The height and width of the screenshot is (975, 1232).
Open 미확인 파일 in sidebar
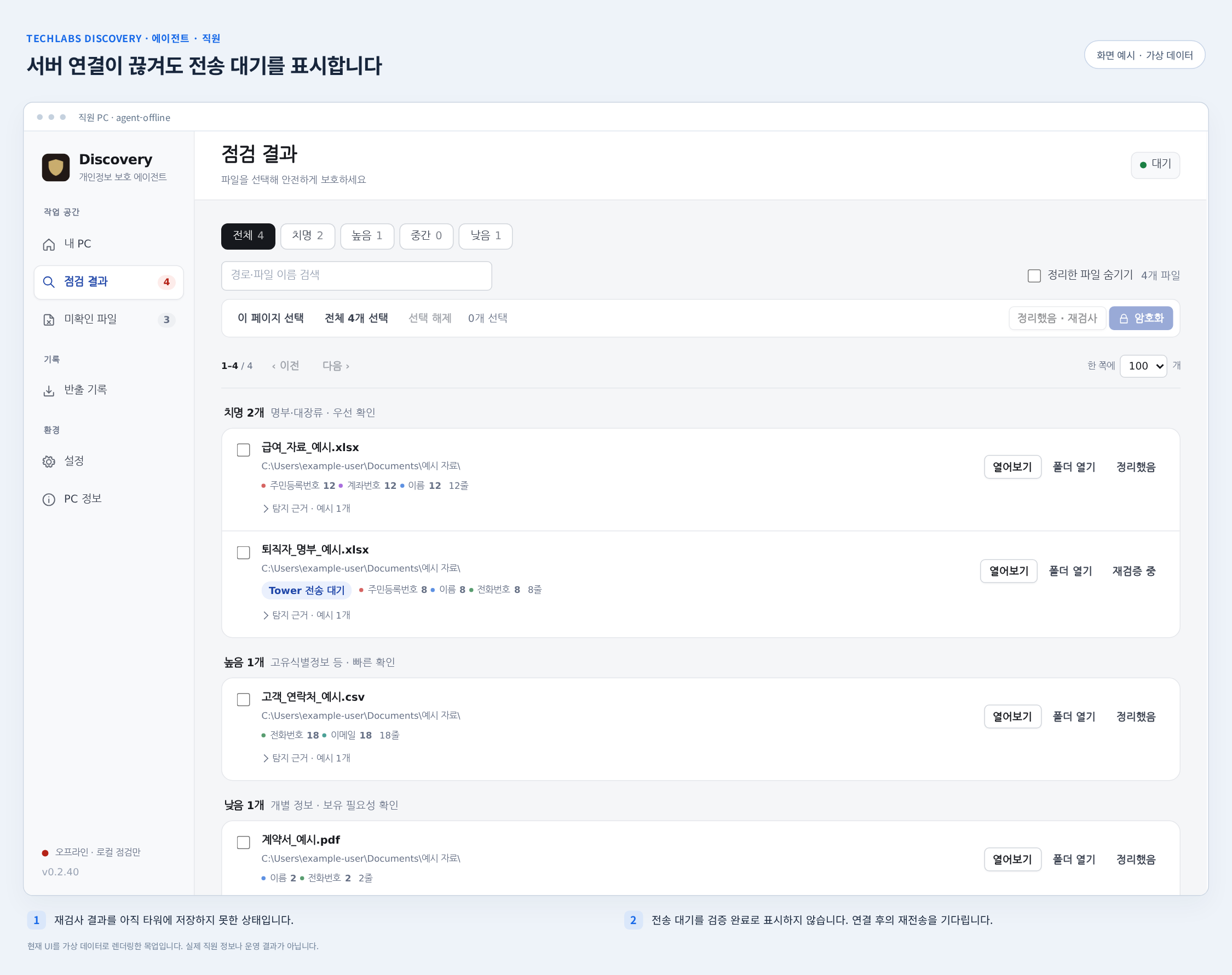click(x=108, y=320)
